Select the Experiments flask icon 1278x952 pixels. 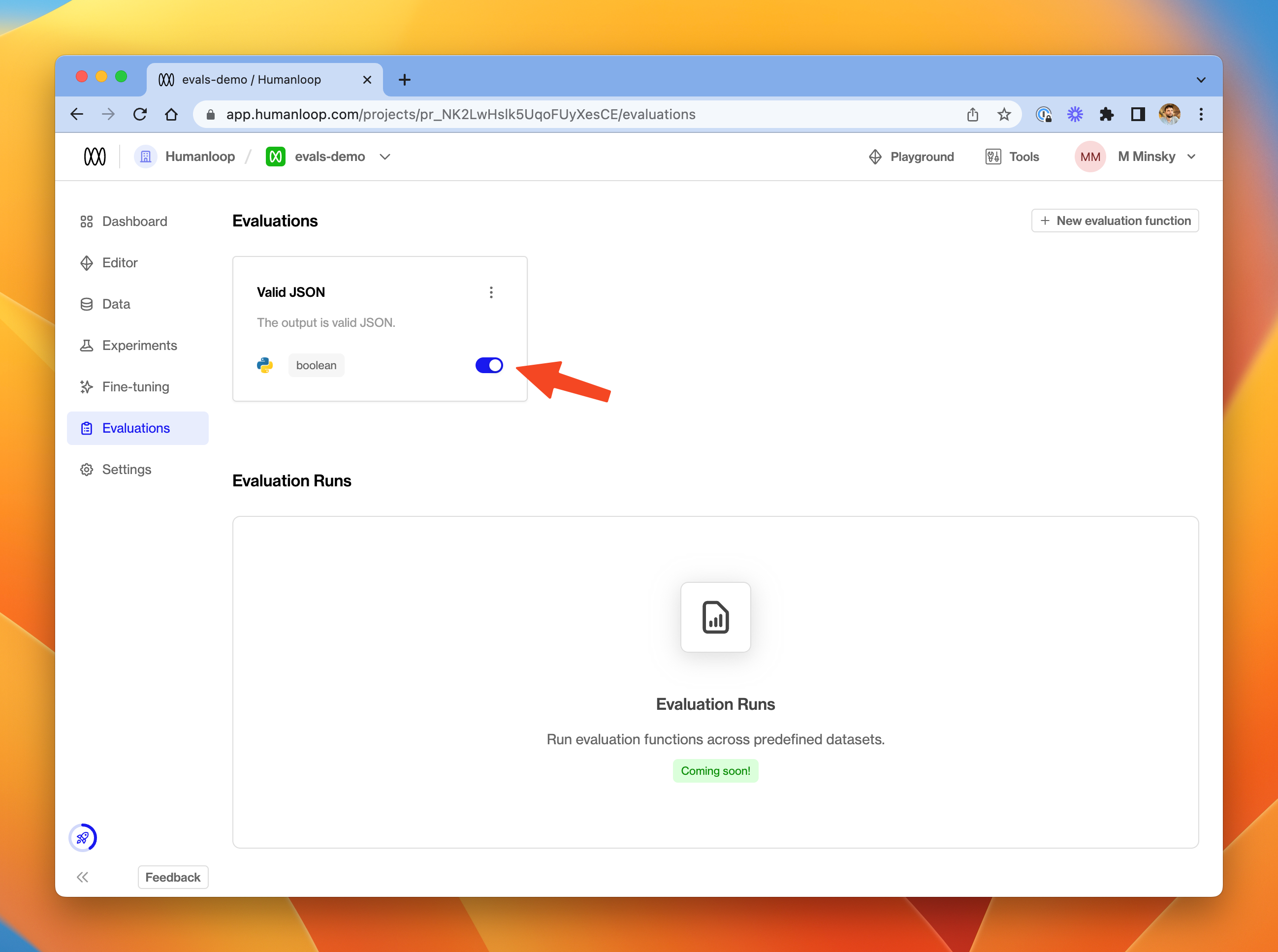click(87, 345)
